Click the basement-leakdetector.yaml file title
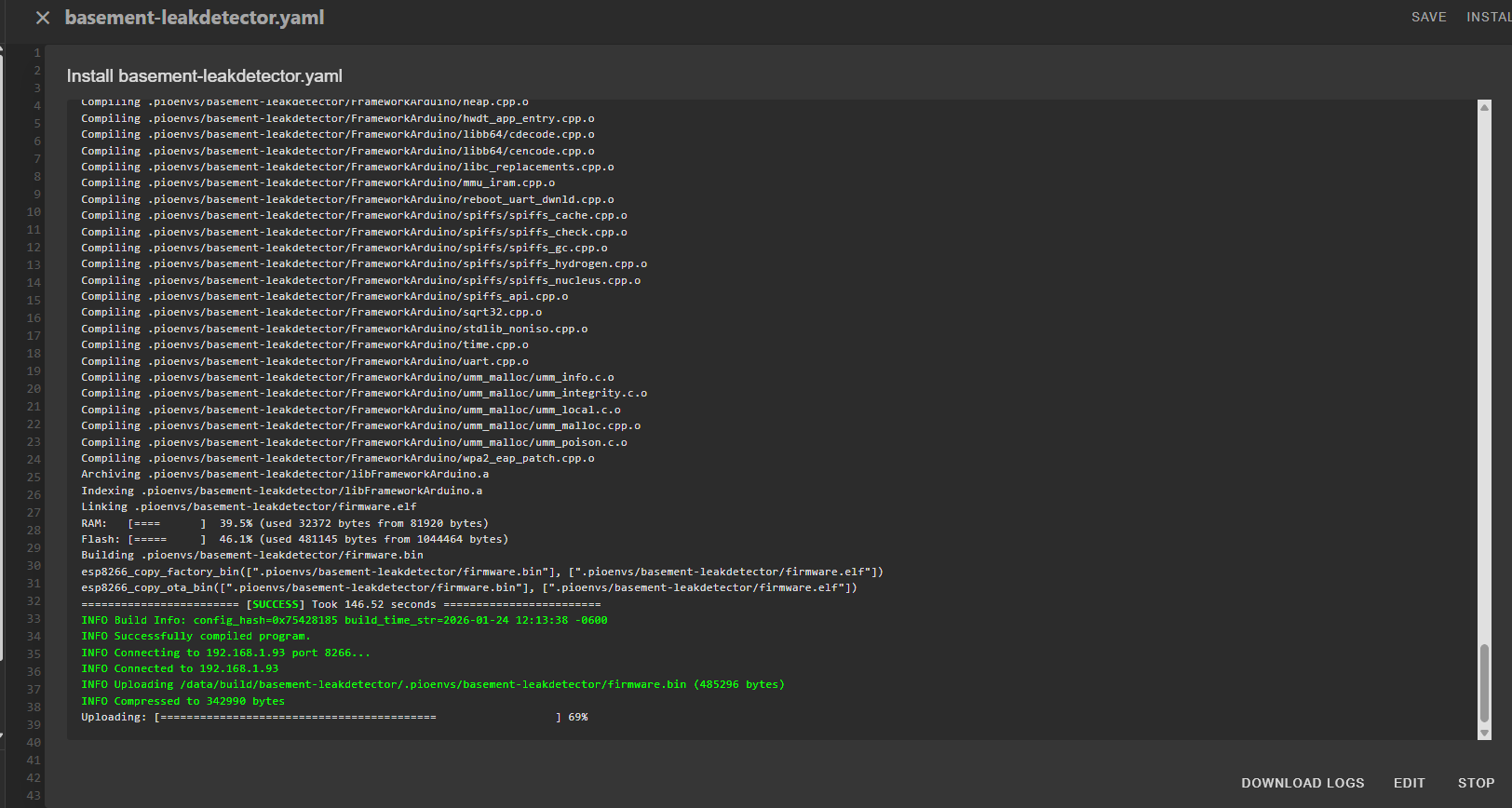Viewport: 1512px width, 808px height. pos(195,18)
